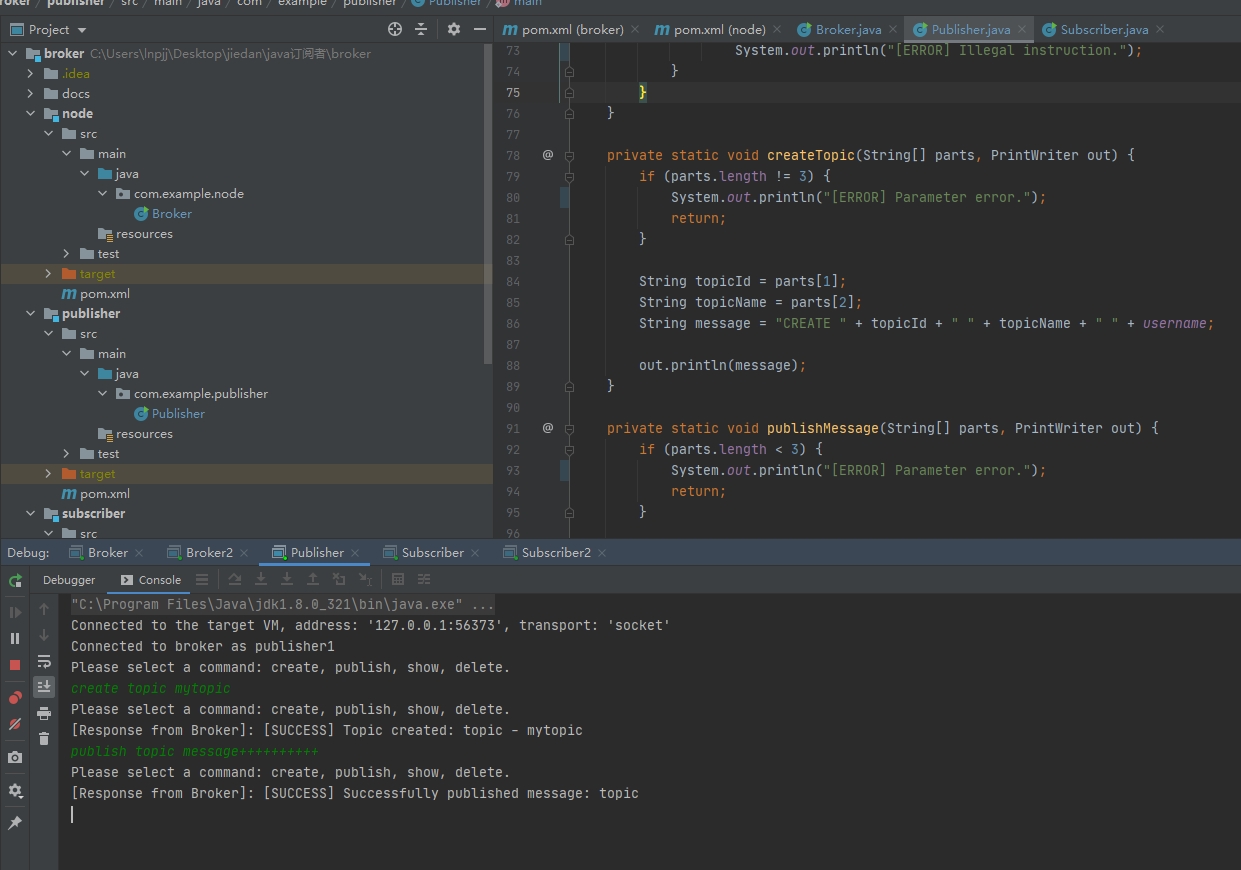Switch to the Subscriber debug tab
The height and width of the screenshot is (870, 1241).
click(x=431, y=553)
